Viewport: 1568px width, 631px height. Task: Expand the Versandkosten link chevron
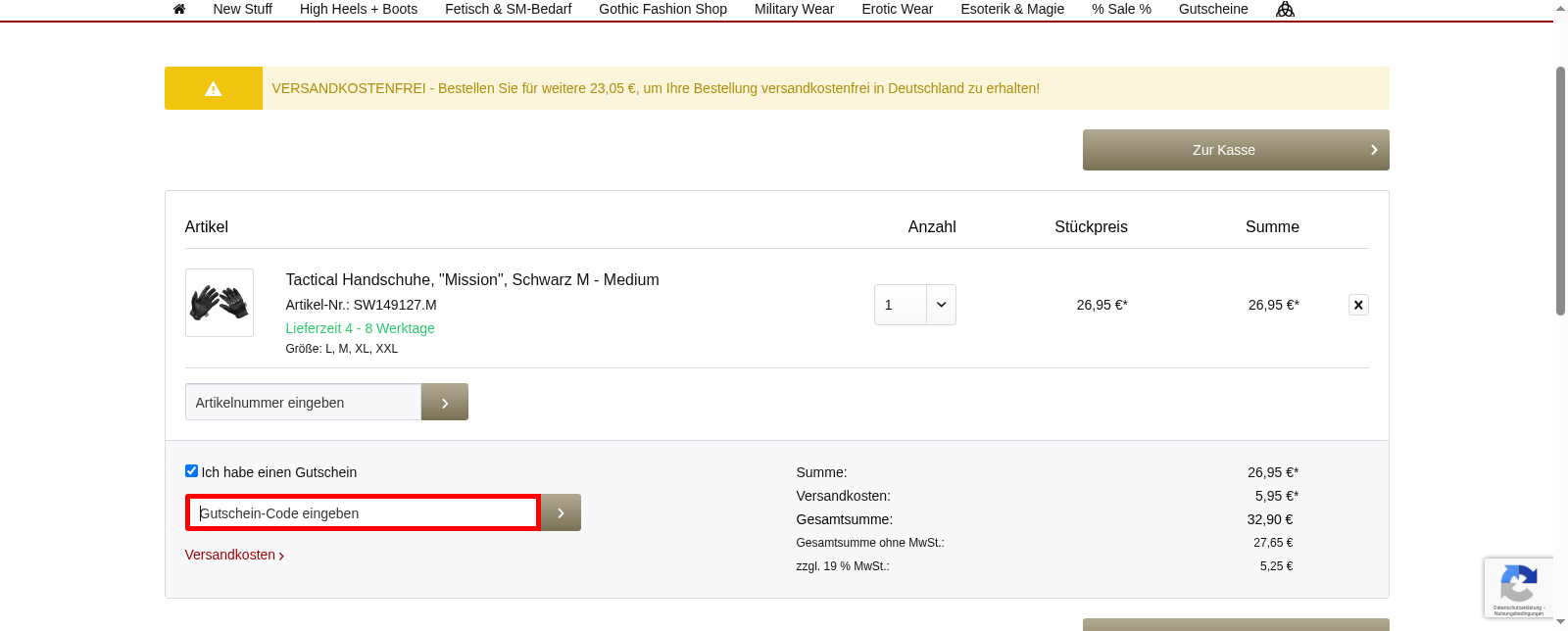(281, 556)
